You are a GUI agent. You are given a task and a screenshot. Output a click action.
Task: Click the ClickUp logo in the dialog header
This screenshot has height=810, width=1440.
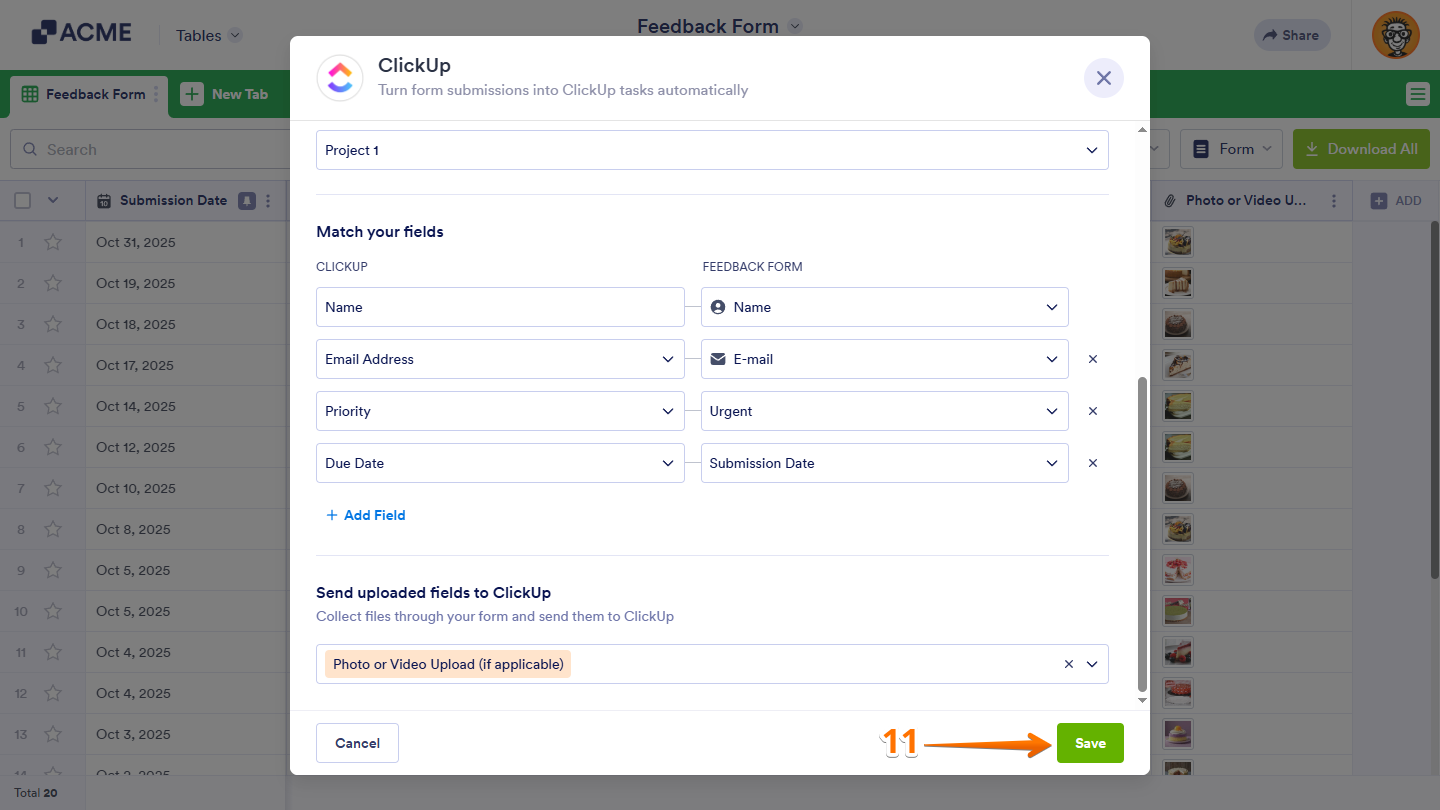[x=339, y=77]
